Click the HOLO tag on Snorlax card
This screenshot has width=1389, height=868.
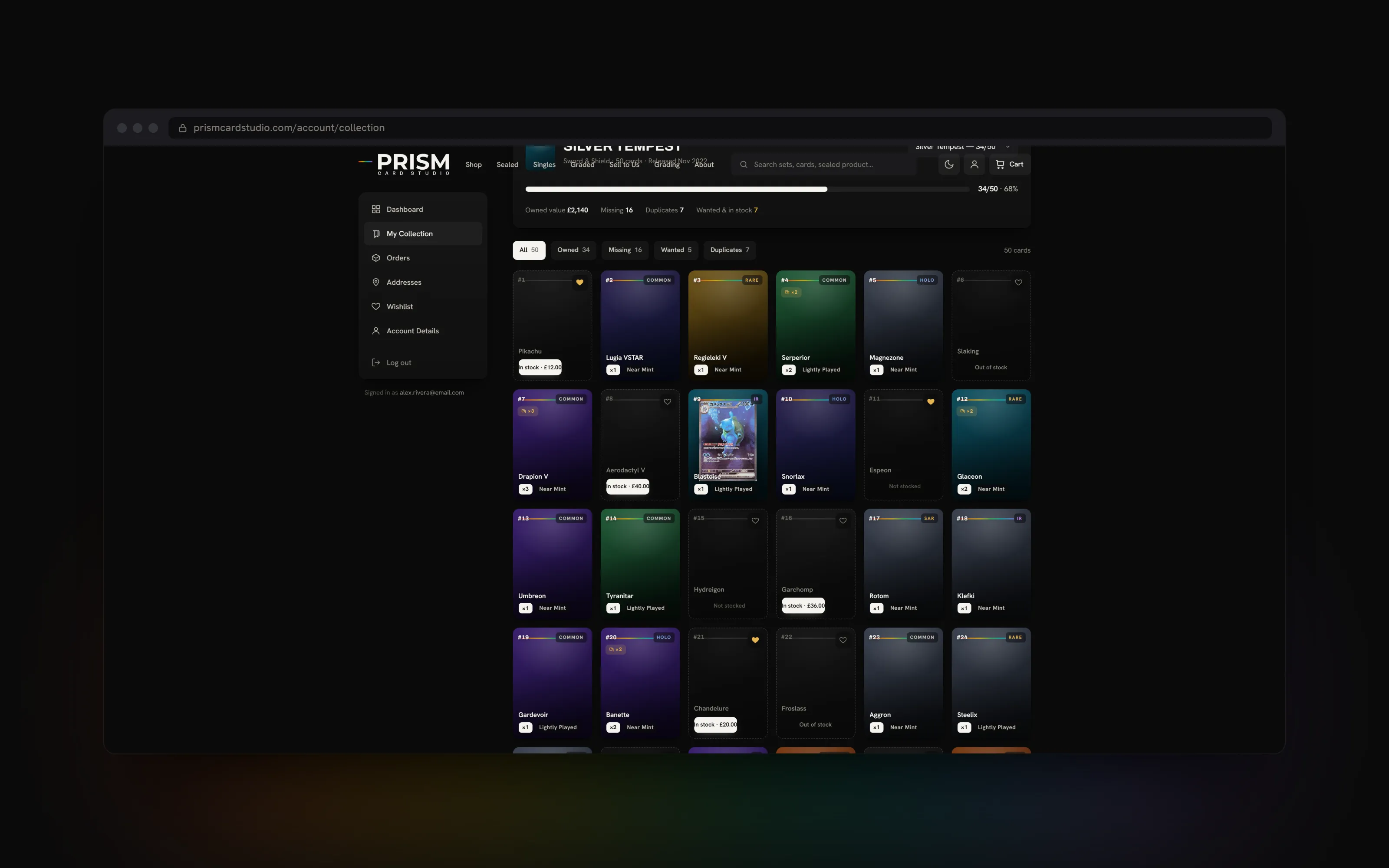point(839,399)
